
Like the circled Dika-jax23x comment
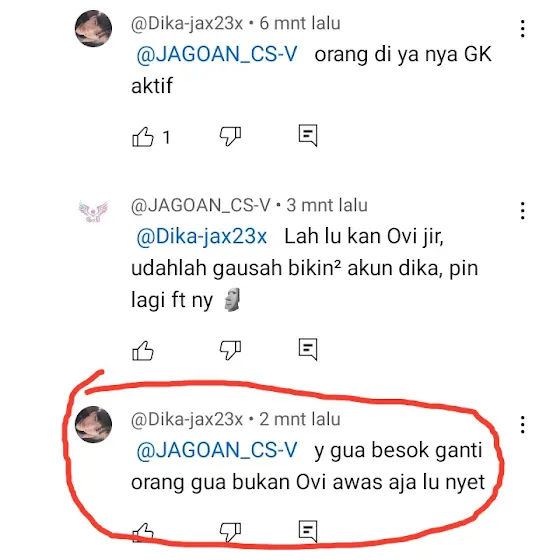(x=143, y=532)
